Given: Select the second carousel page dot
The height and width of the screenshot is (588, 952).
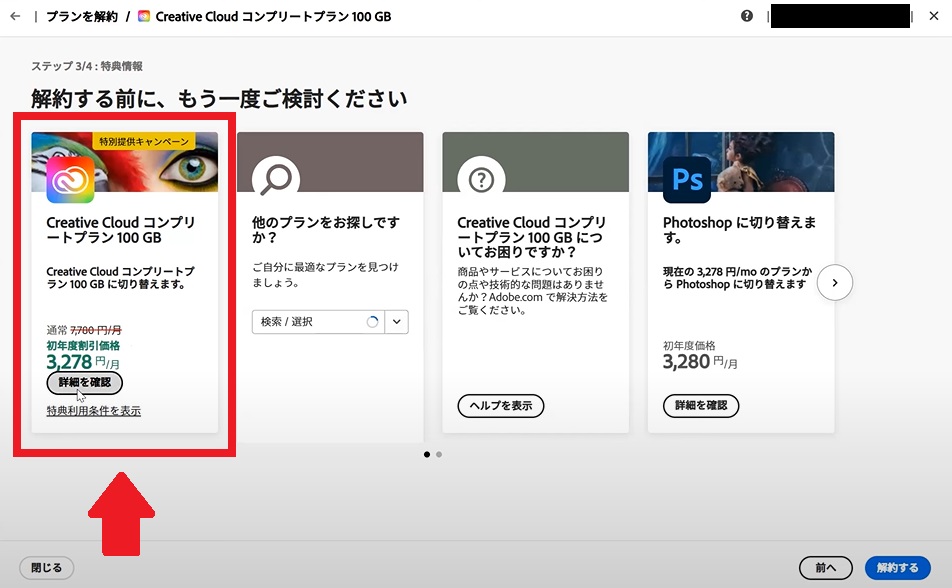Looking at the screenshot, I should pos(439,454).
